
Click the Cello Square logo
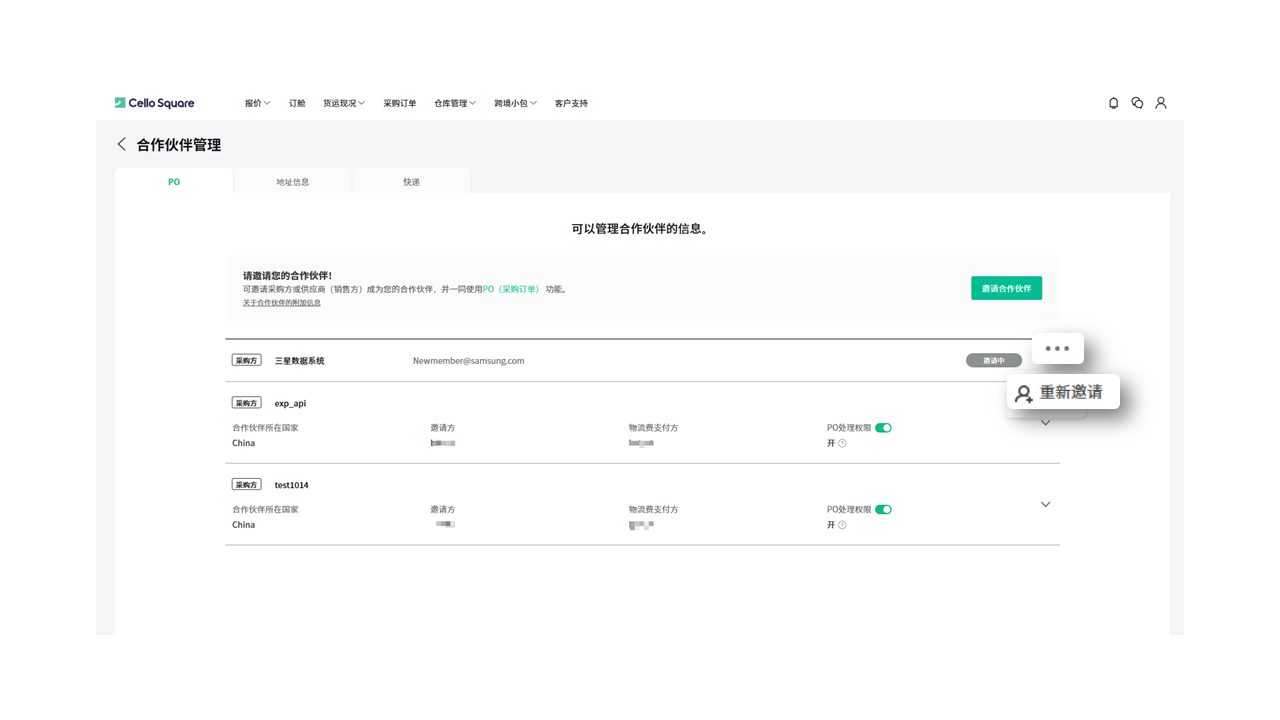pyautogui.click(x=154, y=103)
